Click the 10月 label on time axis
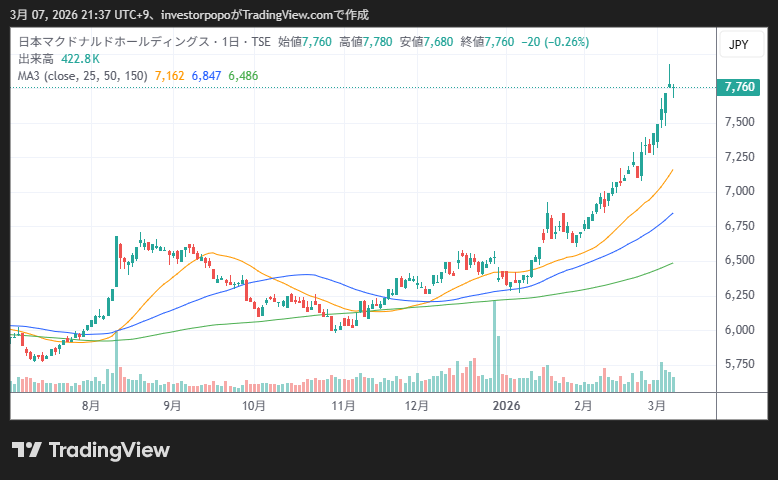This screenshot has height=480, width=778. point(254,406)
